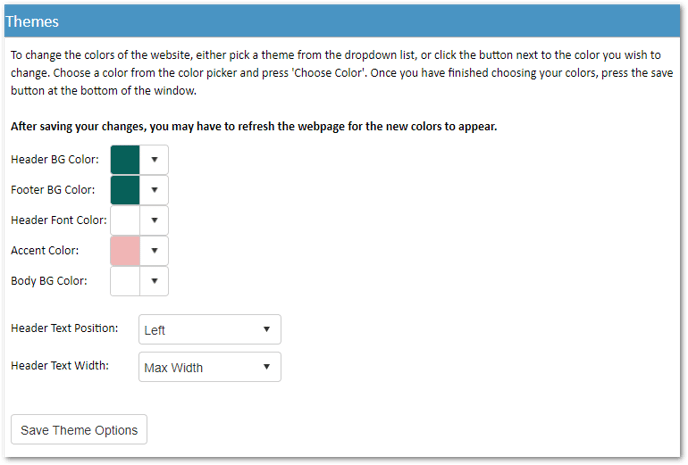688x465 pixels.
Task: Click the Header Text Position label
Action: click(x=64, y=328)
